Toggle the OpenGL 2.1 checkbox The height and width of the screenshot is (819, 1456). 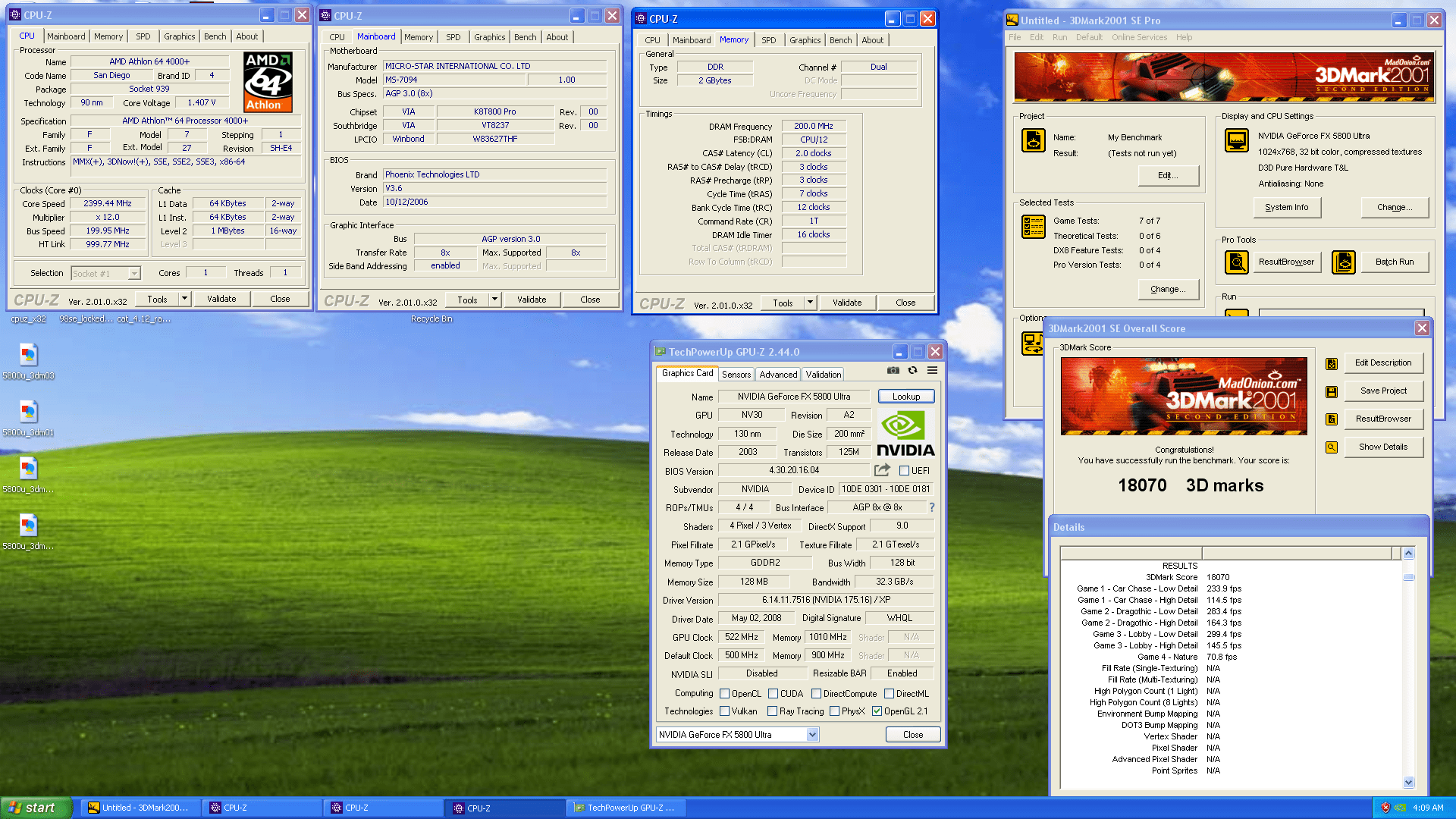877,711
